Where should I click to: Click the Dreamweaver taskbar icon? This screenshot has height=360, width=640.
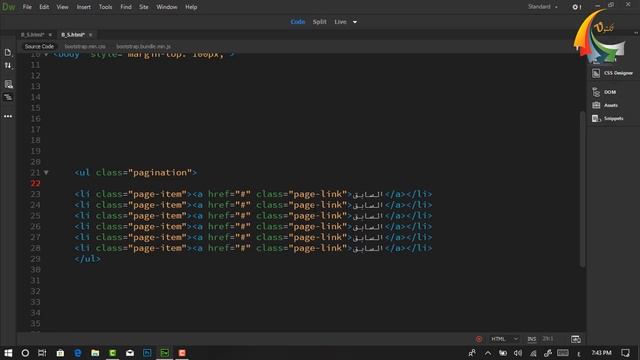tap(164, 353)
